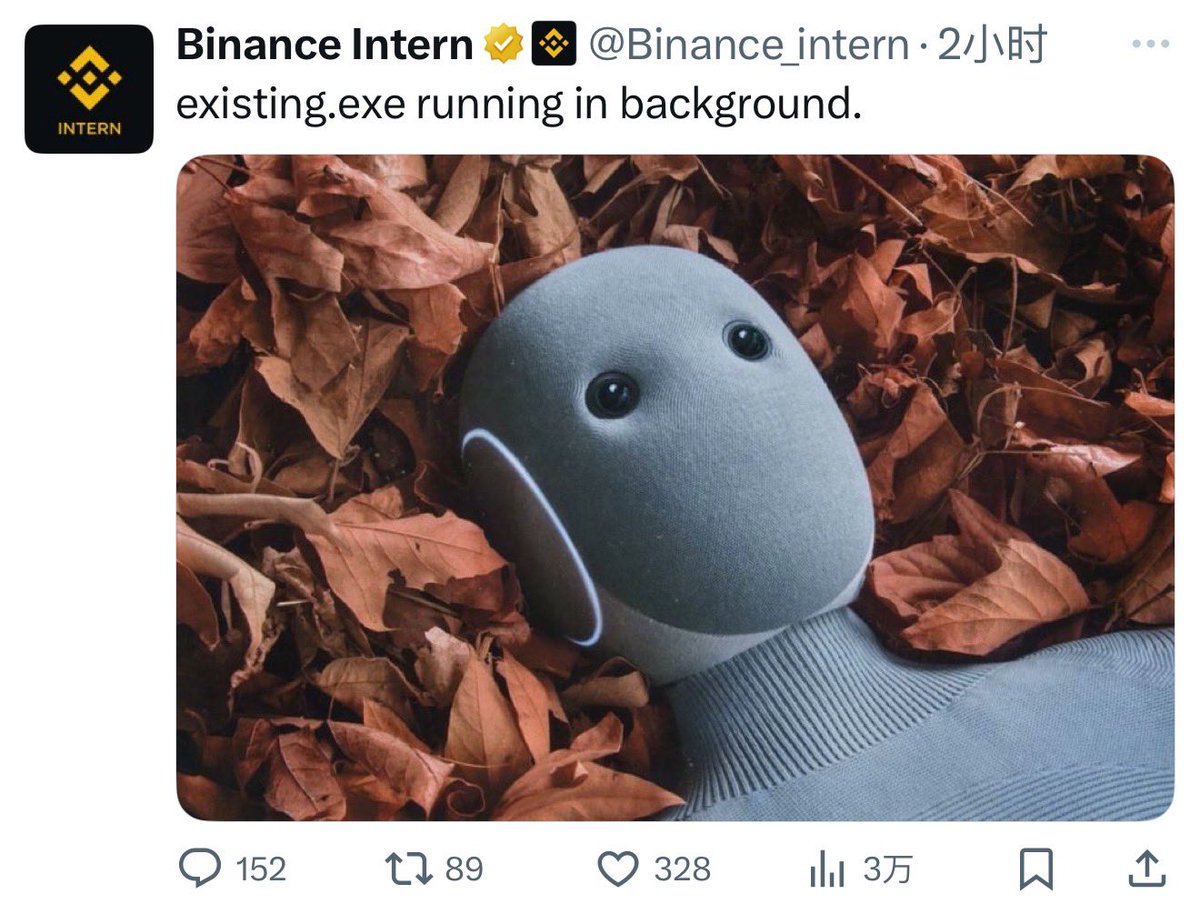Click the gold verified checkmark badge
Image resolution: width=1200 pixels, height=904 pixels.
[503, 44]
